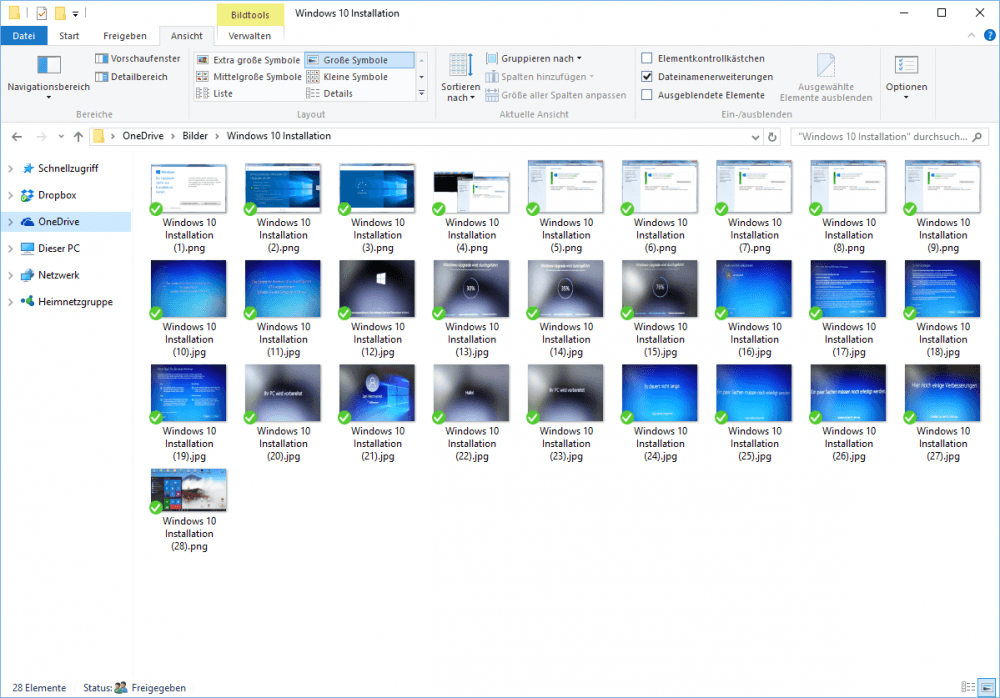Switch to Freigeben ribbon tab
Image resolution: width=1000 pixels, height=698 pixels.
[x=125, y=36]
